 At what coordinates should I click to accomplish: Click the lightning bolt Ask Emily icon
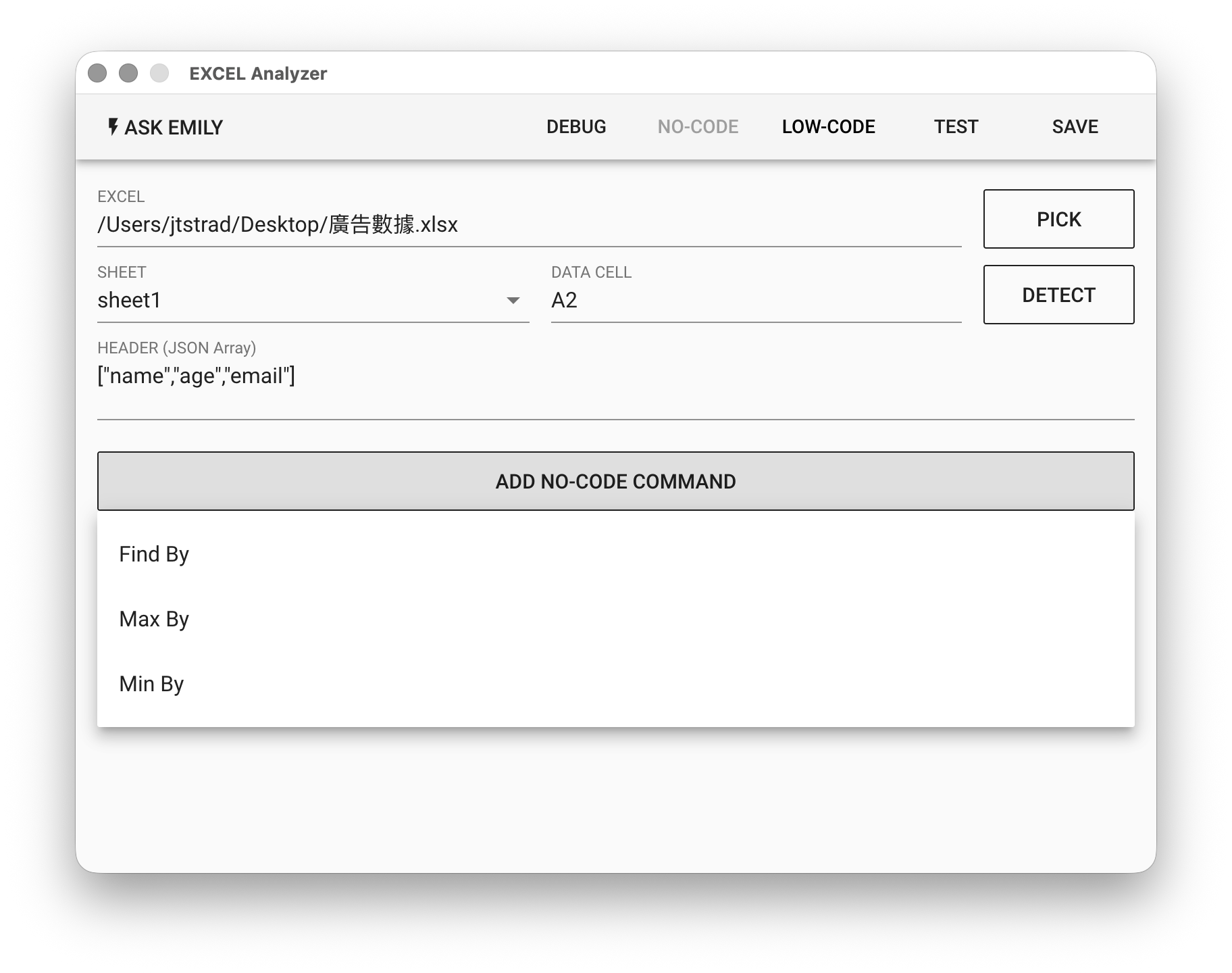(x=113, y=127)
